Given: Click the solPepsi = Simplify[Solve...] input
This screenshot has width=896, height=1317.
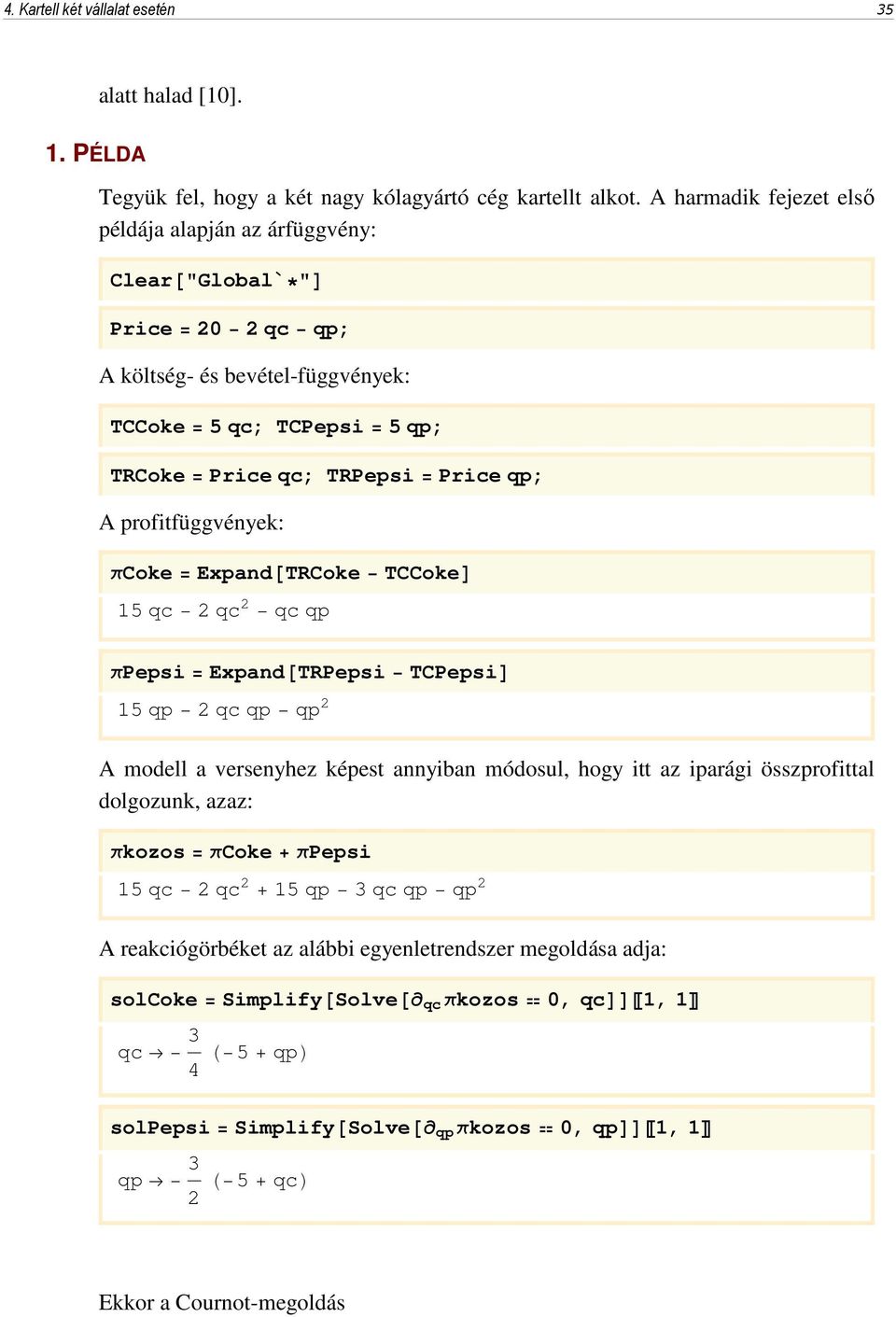Looking at the screenshot, I should [x=486, y=1128].
